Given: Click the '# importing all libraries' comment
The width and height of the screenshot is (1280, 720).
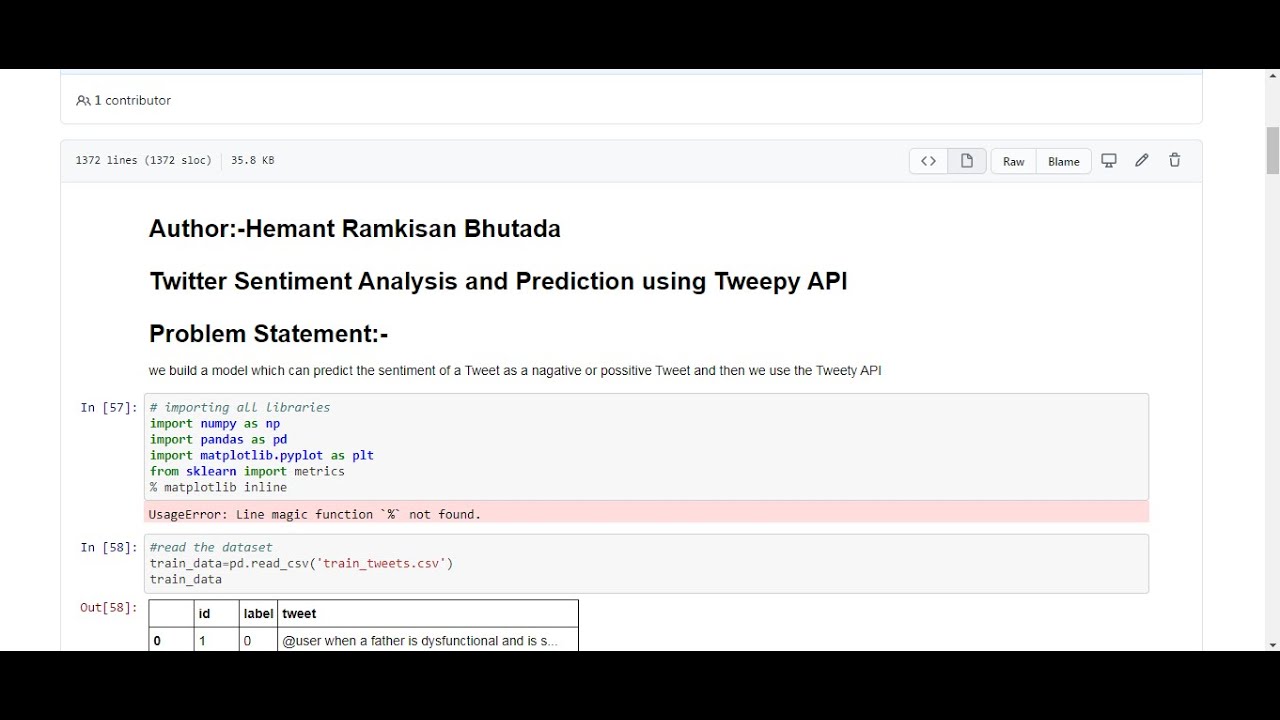Looking at the screenshot, I should point(240,407).
